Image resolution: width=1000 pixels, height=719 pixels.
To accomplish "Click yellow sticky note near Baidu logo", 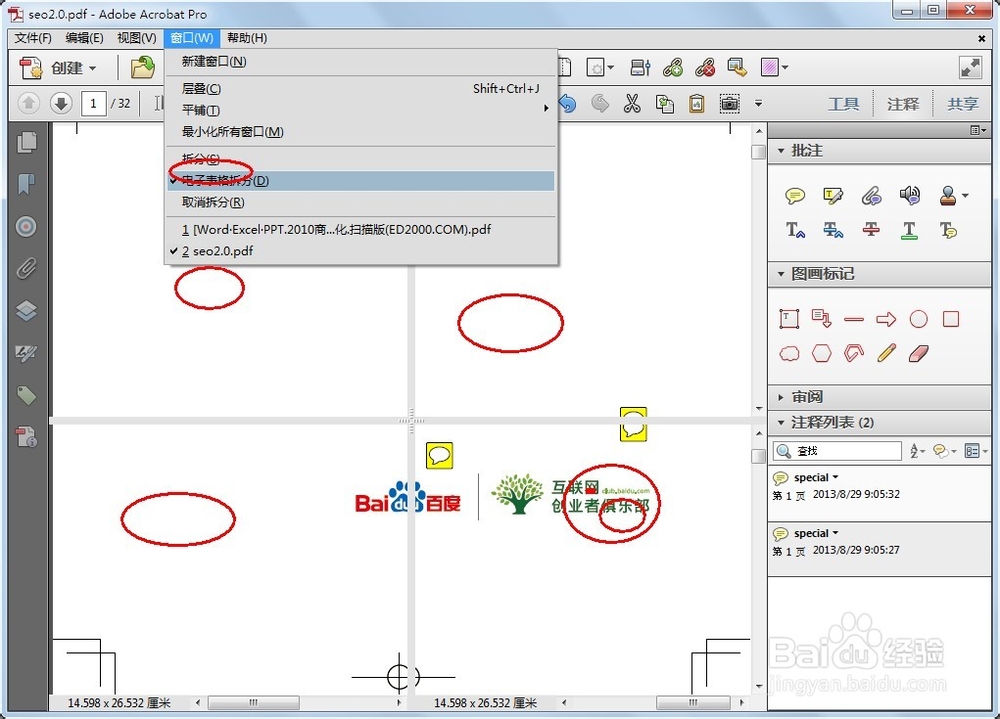I will pos(439,456).
